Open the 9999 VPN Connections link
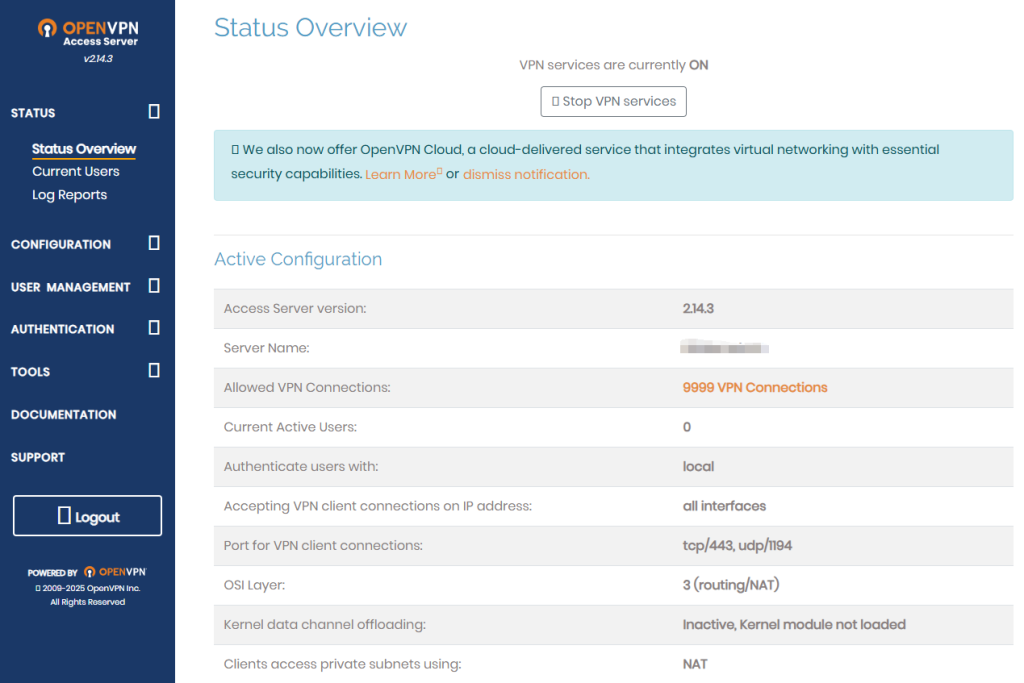Screen dimensions: 1024x683 755,388
